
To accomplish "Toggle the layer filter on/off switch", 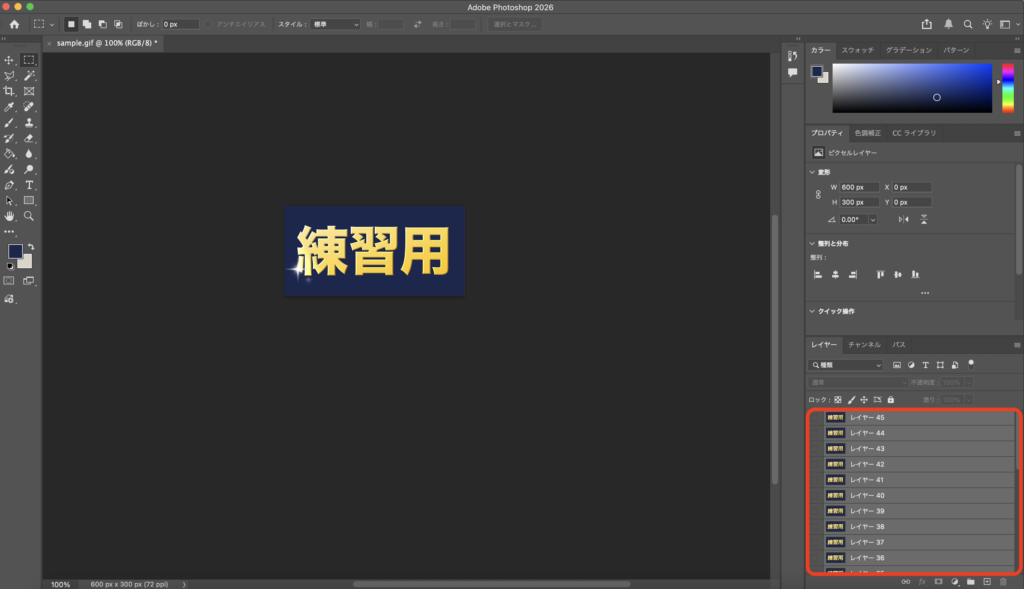I will (x=971, y=364).
